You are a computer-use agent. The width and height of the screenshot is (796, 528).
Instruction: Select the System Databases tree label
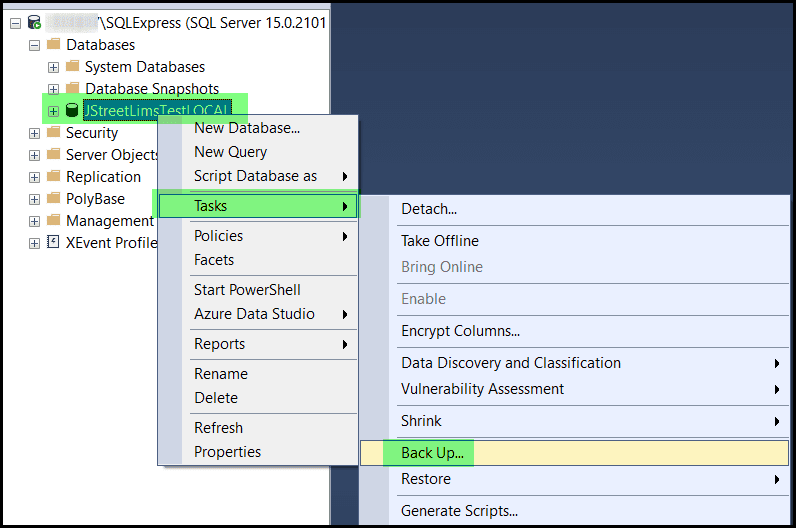pos(145,67)
